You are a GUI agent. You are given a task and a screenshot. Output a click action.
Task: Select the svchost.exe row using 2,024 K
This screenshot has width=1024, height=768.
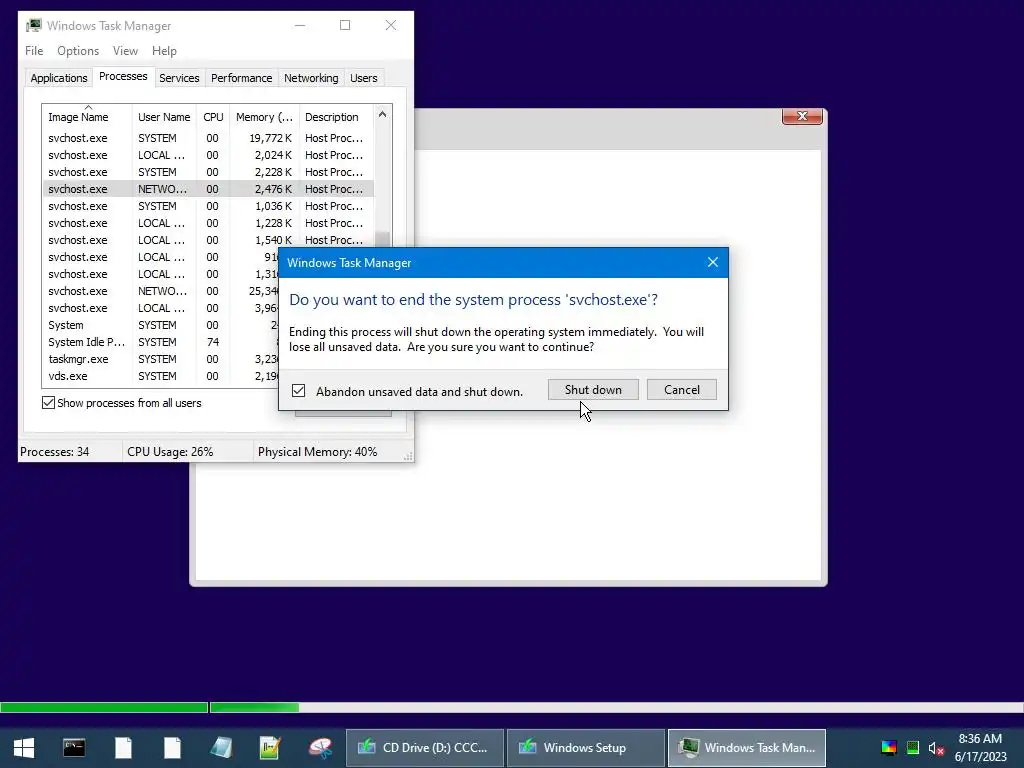208,155
